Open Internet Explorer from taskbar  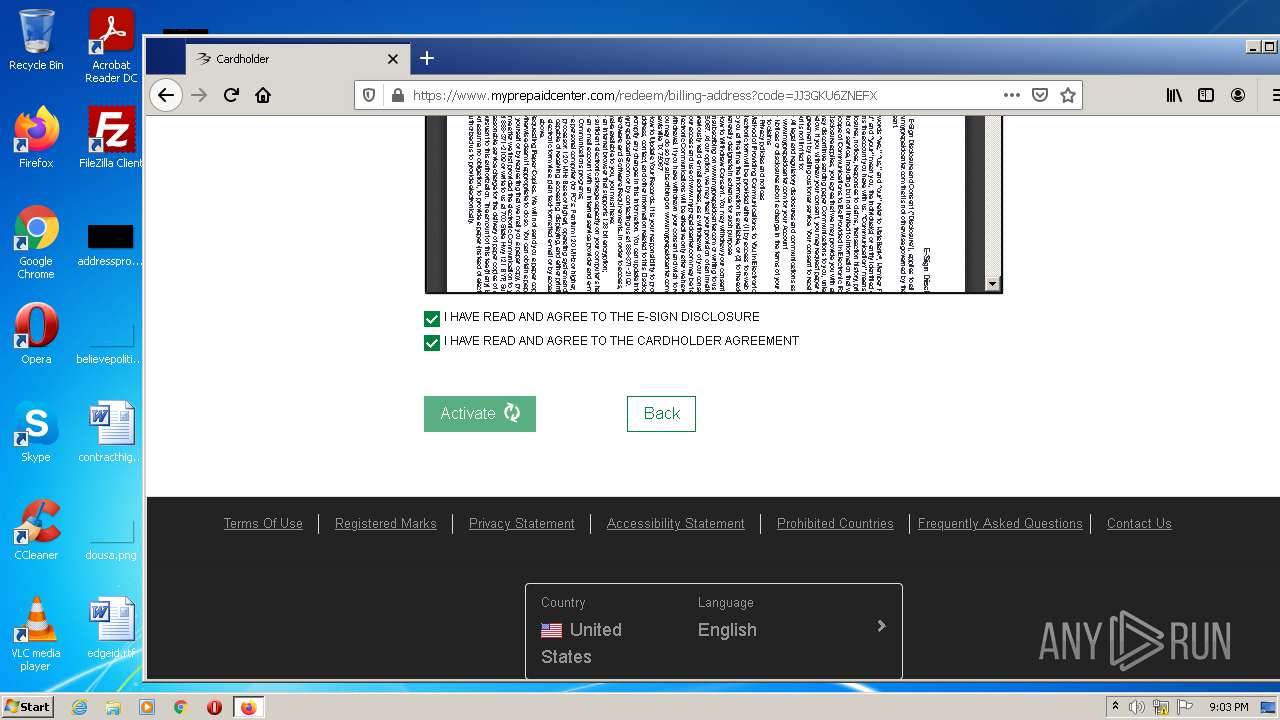(79, 707)
